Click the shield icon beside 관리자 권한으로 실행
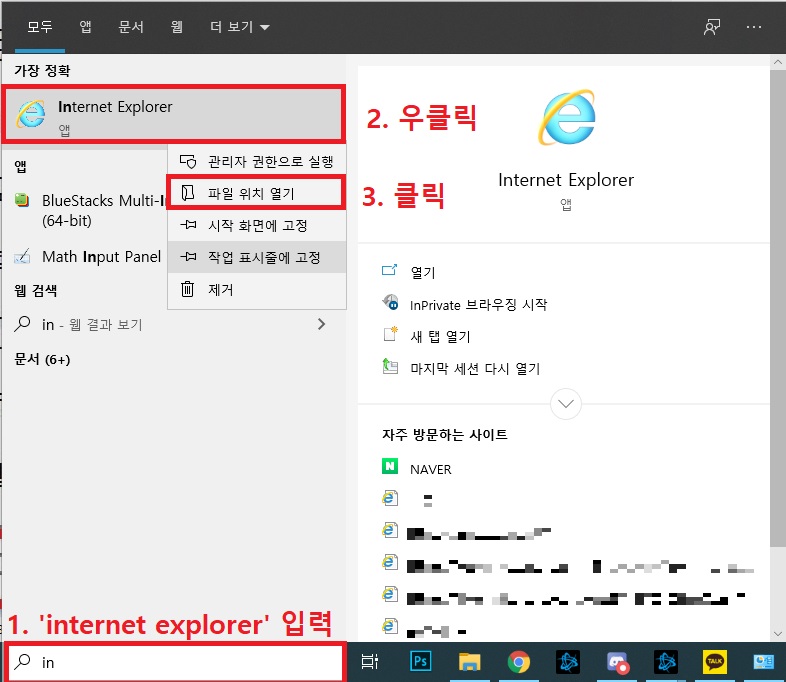 pyautogui.click(x=188, y=161)
